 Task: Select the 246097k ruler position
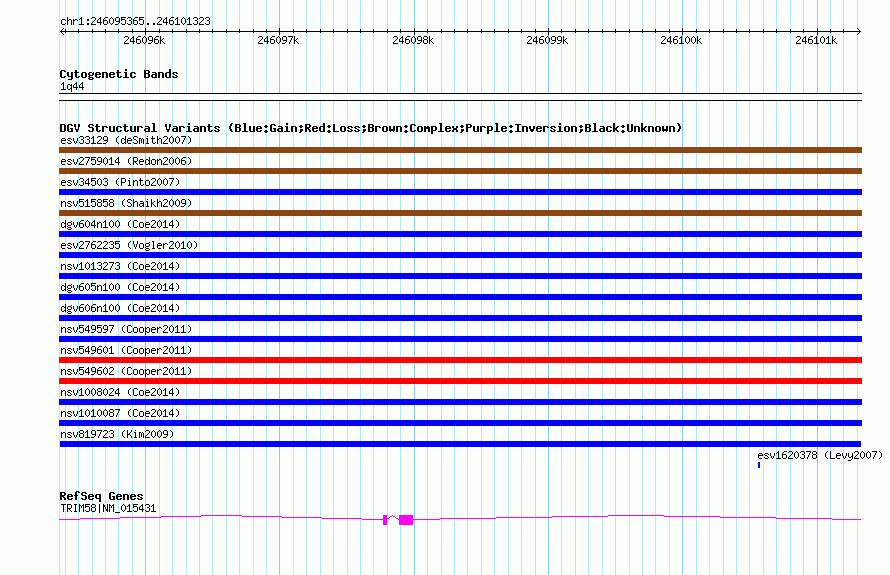click(278, 40)
